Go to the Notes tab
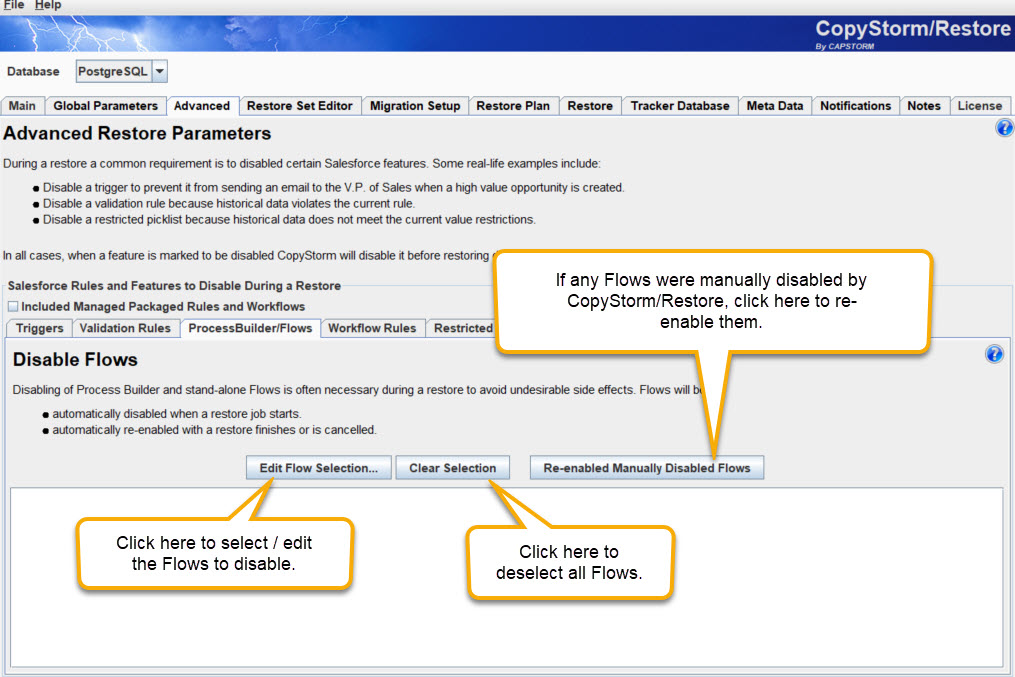Viewport: 1015px width, 677px height. 924,106
